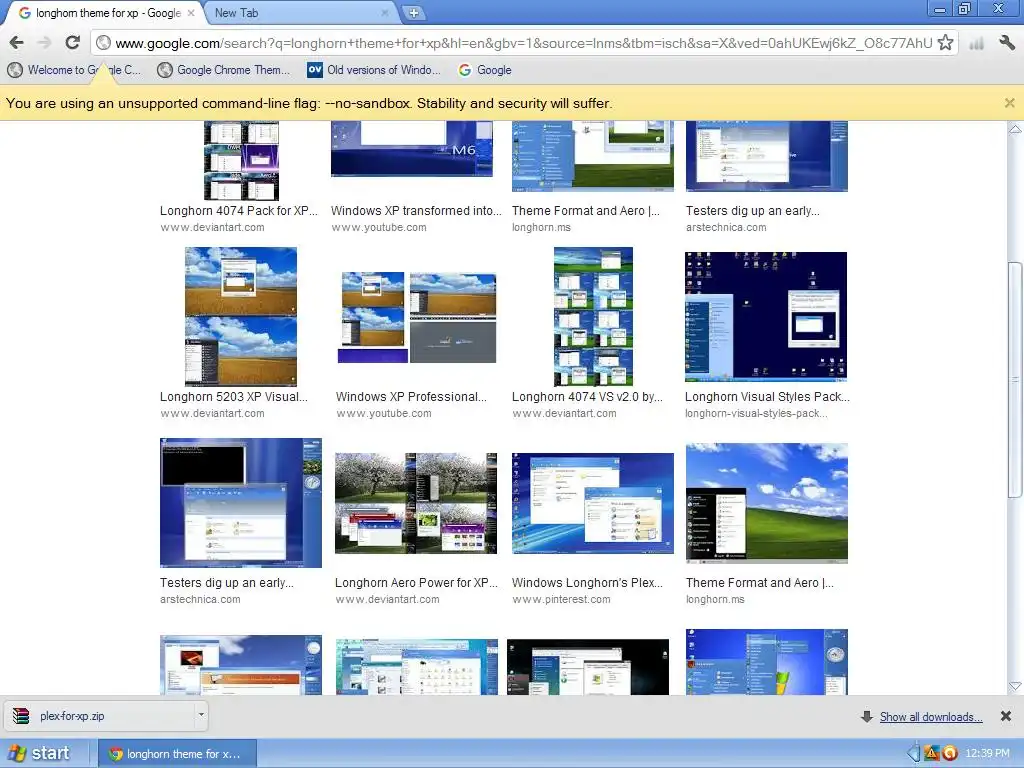The width and height of the screenshot is (1024, 768).
Task: Select the longhorn theme for xp tab
Action: [x=104, y=13]
